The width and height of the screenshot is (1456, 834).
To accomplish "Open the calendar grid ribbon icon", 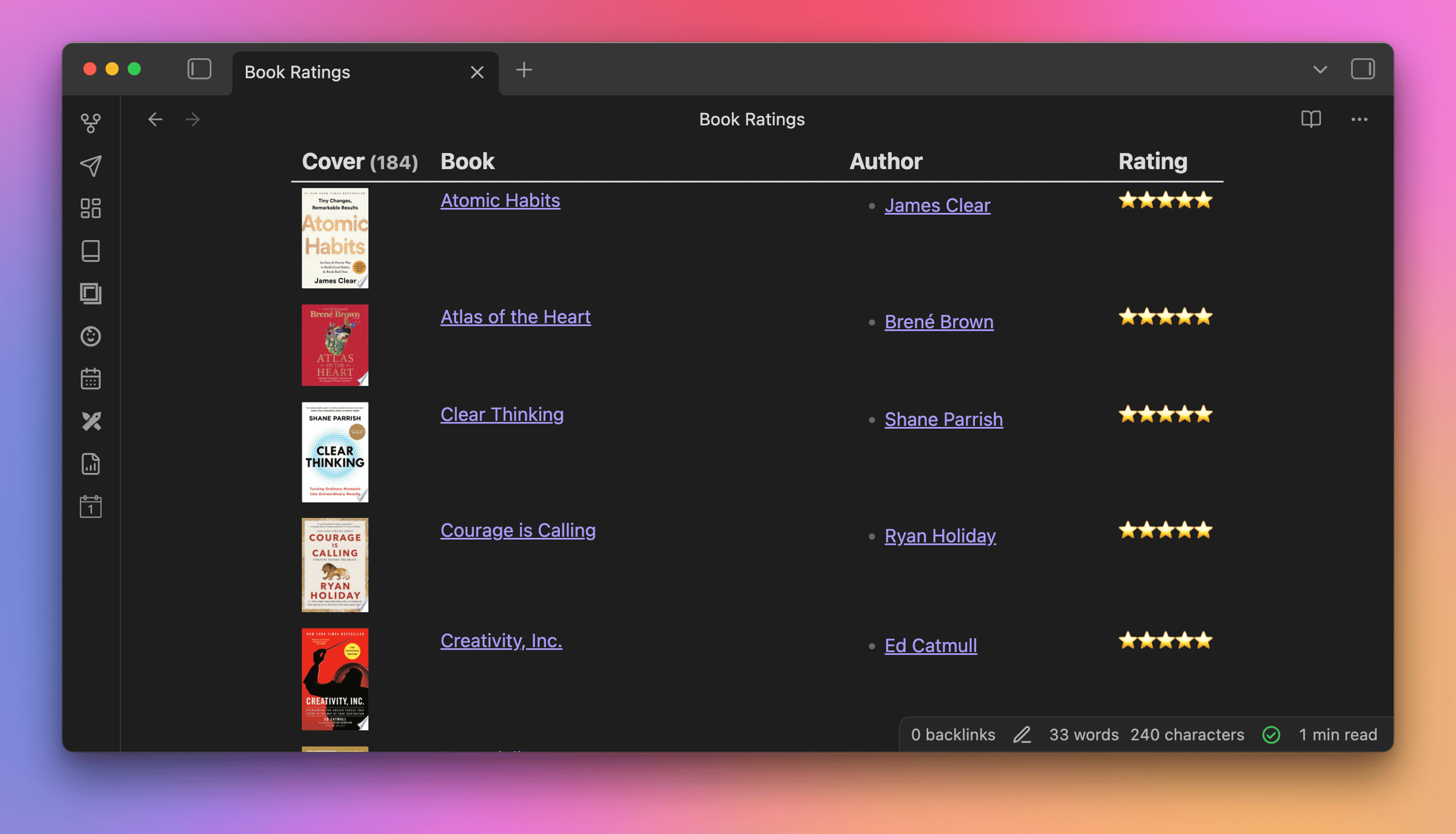I will [91, 378].
